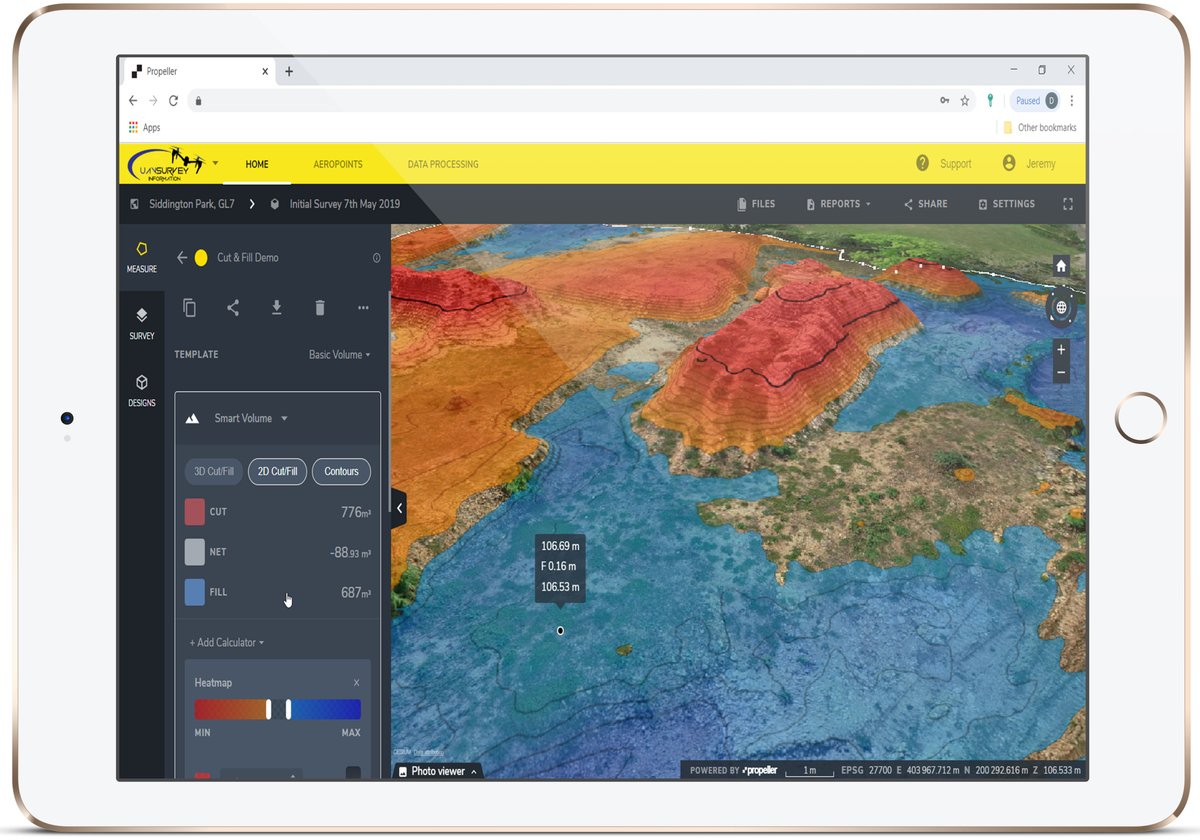Reset map to home view
1200x840 pixels.
coord(1061,266)
